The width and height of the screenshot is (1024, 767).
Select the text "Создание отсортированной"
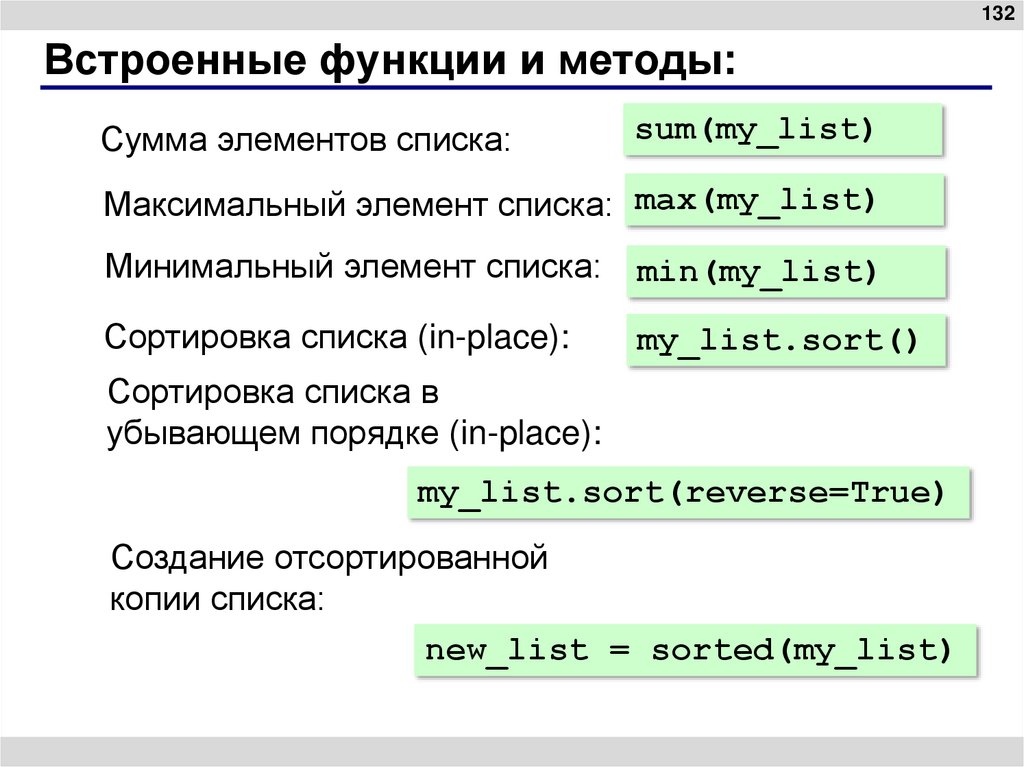329,557
